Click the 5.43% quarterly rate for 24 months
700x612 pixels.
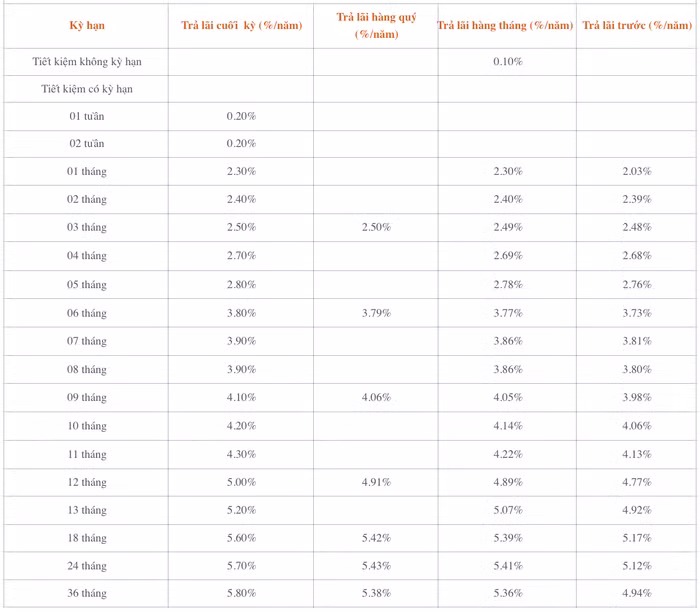pyautogui.click(x=376, y=566)
